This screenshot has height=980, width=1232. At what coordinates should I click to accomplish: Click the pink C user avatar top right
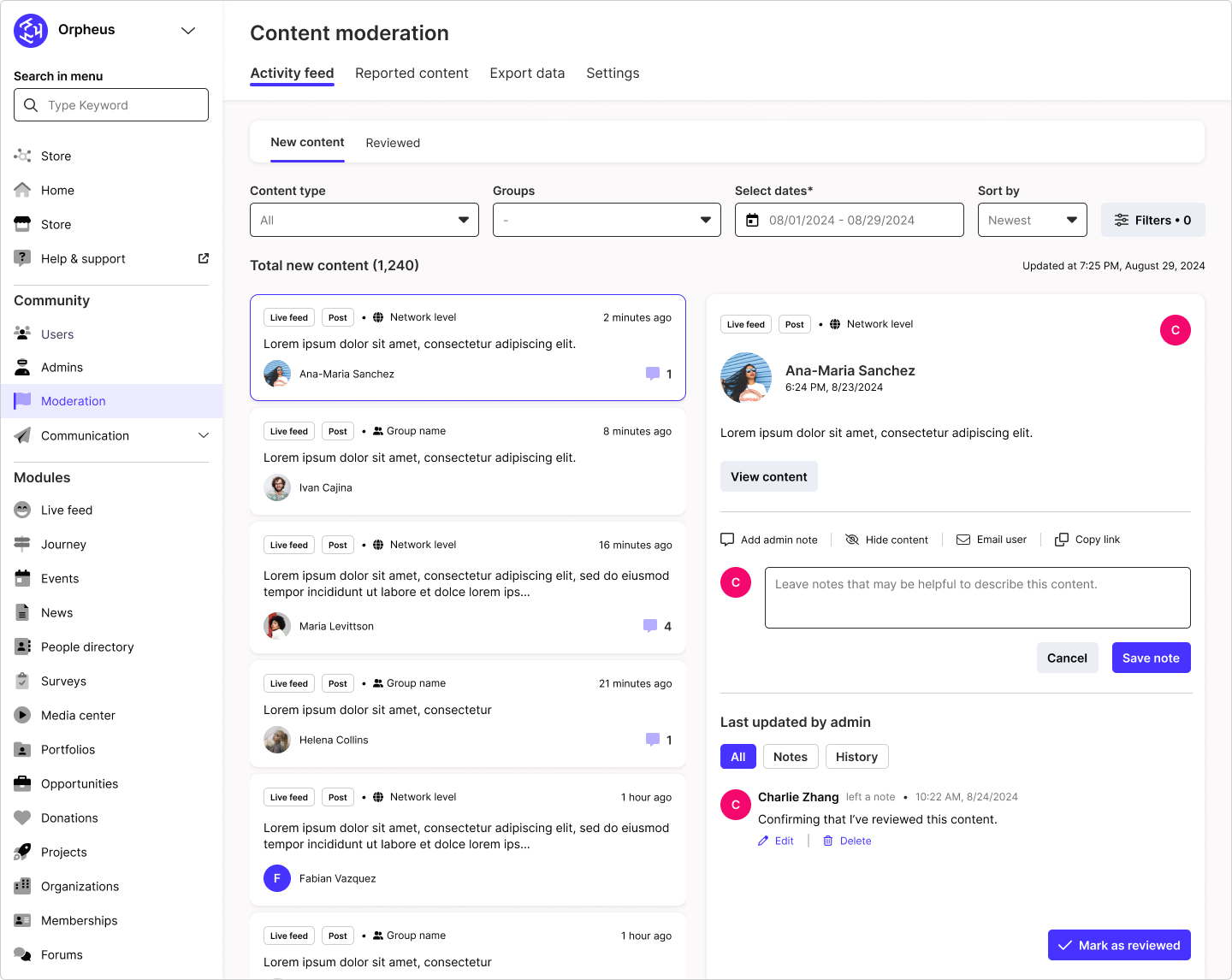point(1176,330)
